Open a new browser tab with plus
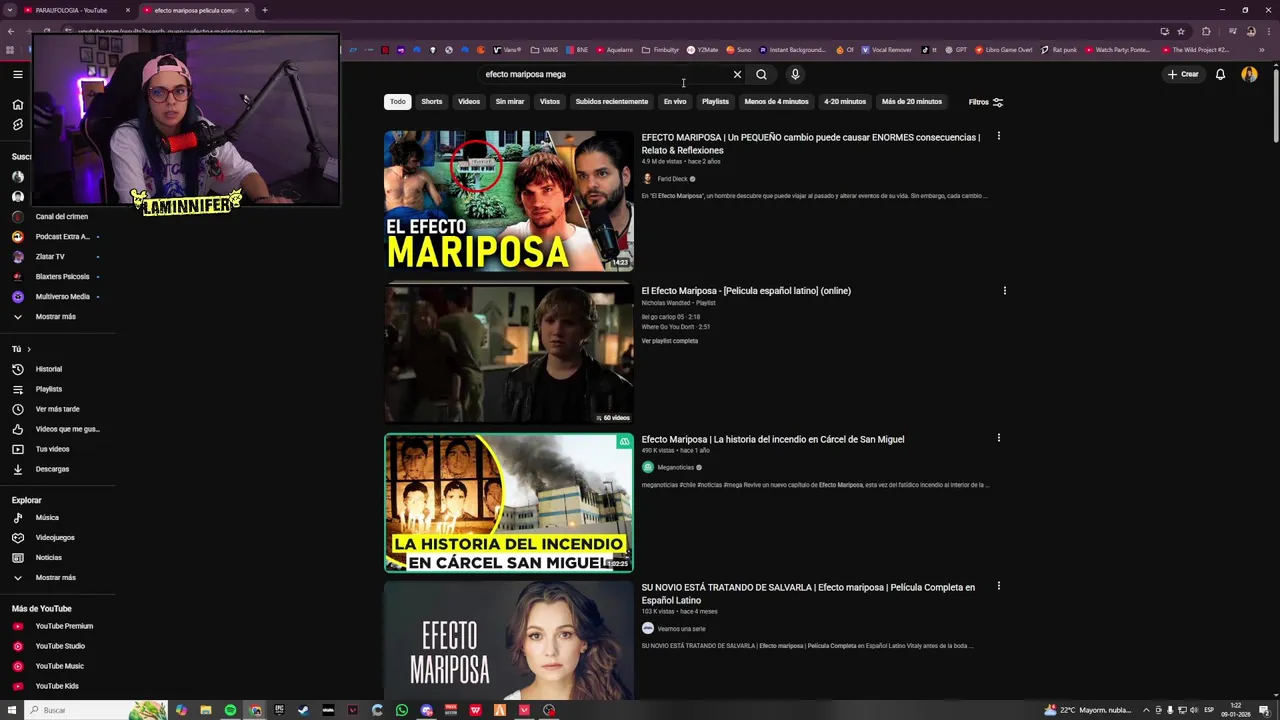Image resolution: width=1280 pixels, height=720 pixels. point(264,10)
